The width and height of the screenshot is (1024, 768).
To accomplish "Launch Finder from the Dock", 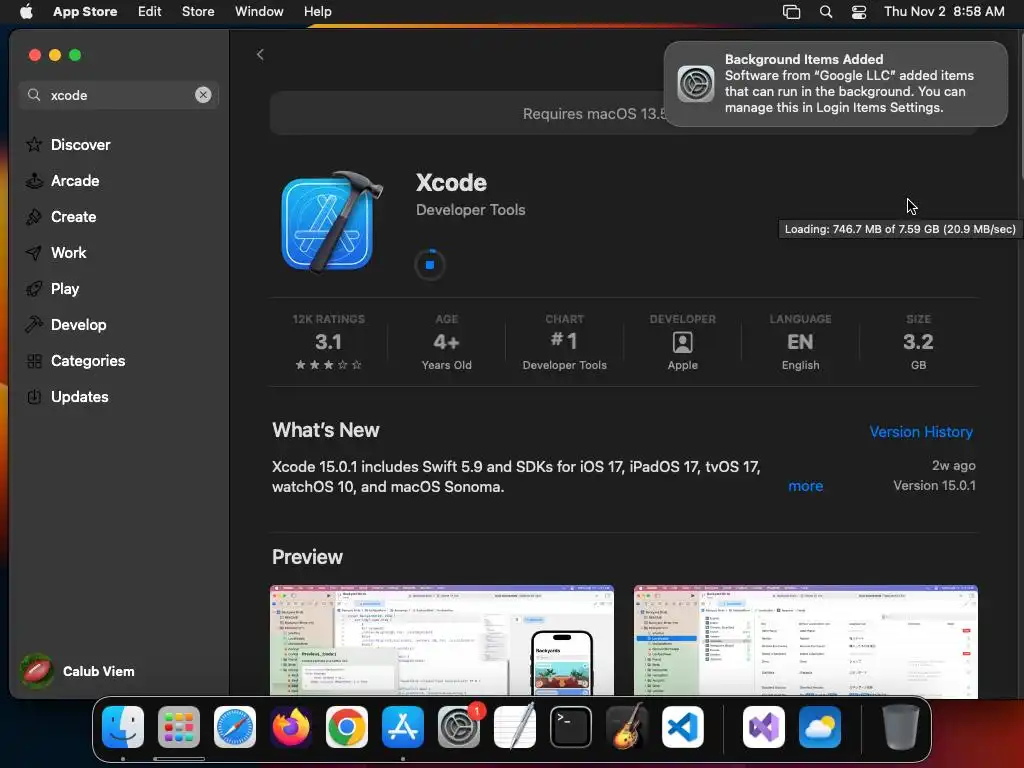I will click(x=123, y=726).
